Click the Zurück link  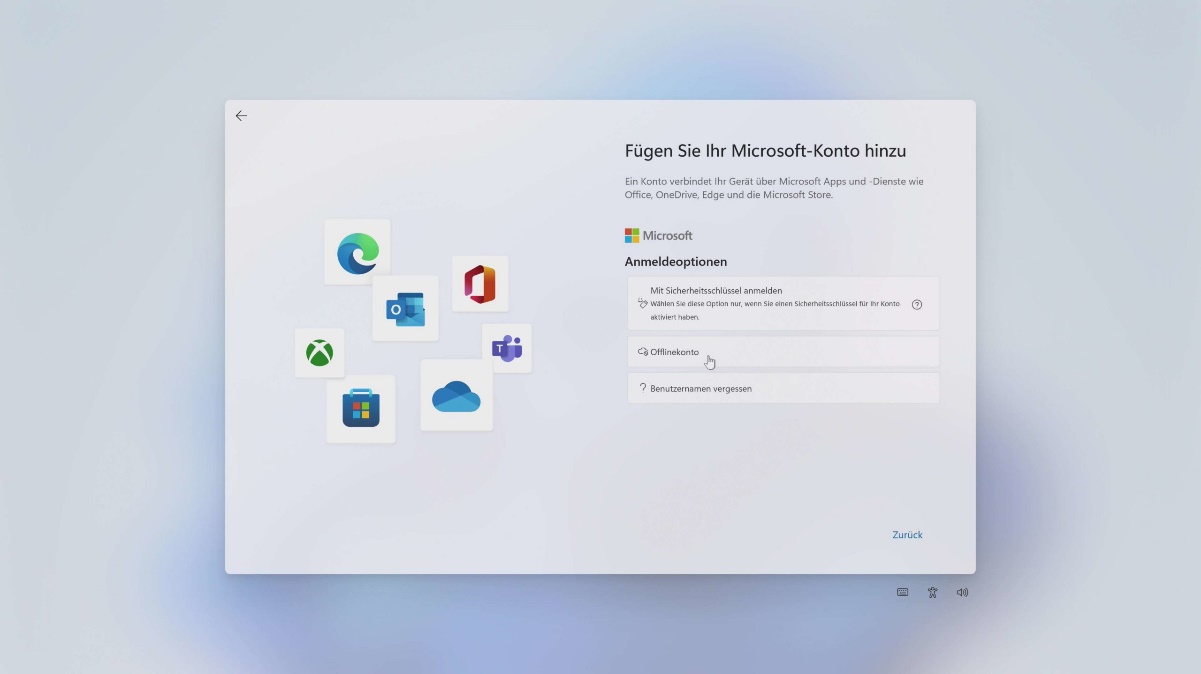pos(907,535)
